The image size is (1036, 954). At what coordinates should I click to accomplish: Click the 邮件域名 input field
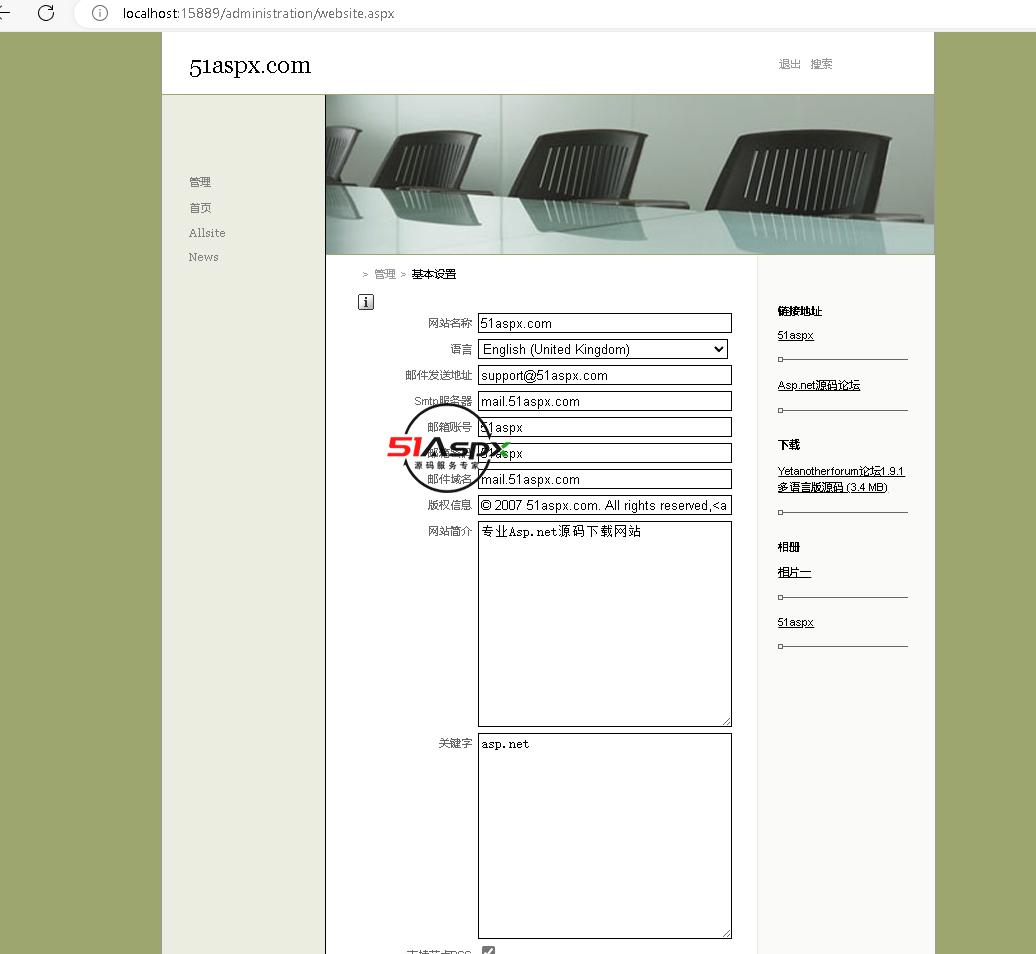(605, 479)
